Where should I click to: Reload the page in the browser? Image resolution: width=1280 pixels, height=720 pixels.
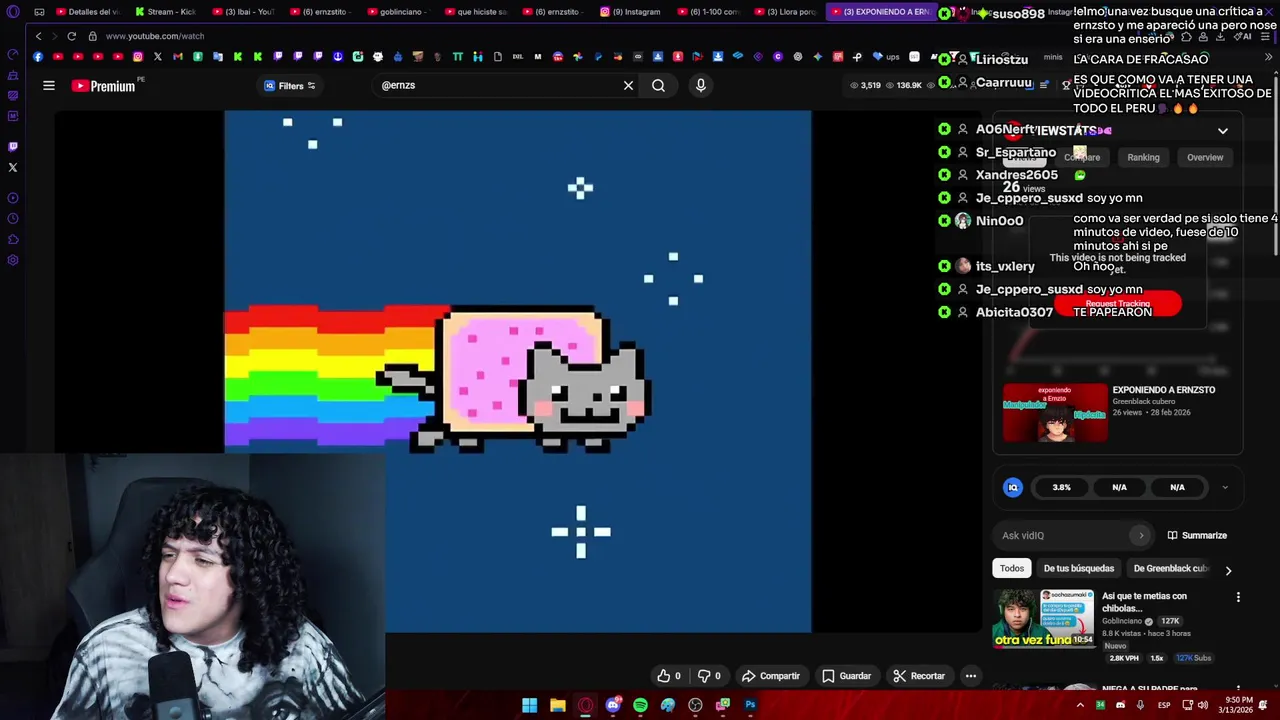click(x=72, y=36)
